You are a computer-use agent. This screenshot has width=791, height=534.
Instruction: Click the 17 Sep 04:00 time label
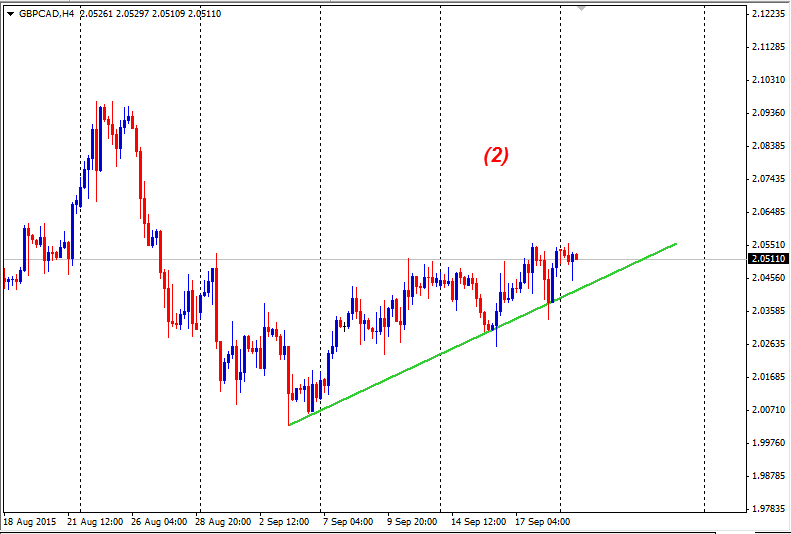pyautogui.click(x=542, y=521)
